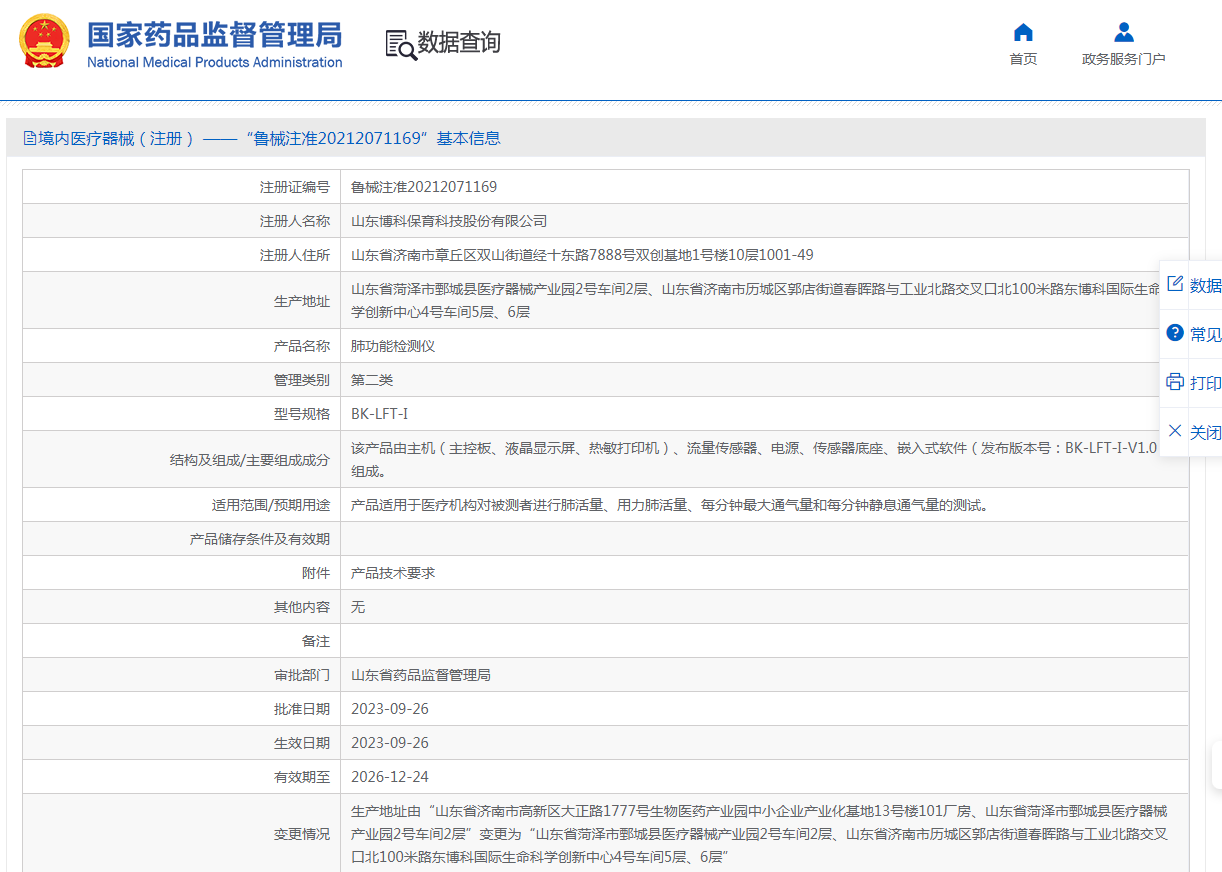Click the product name value 肺功能检测仪
The image size is (1222, 872).
pyautogui.click(x=393, y=346)
